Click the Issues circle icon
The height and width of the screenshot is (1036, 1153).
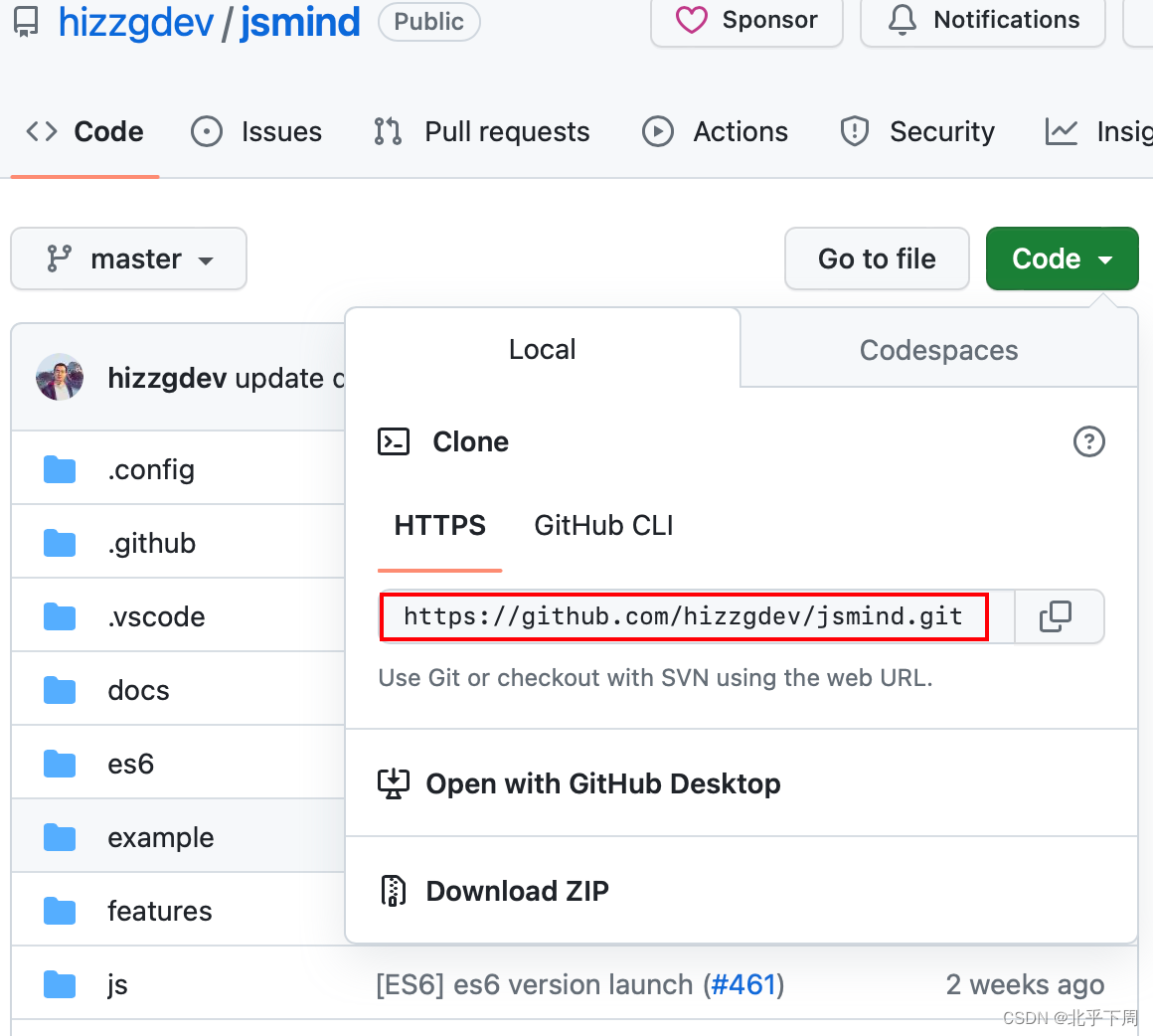point(207,131)
